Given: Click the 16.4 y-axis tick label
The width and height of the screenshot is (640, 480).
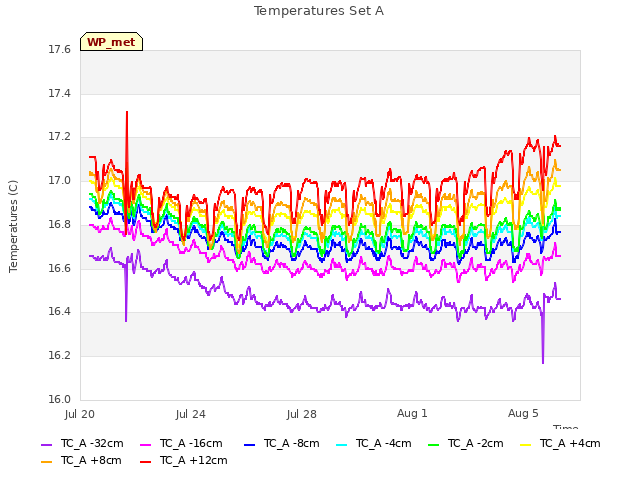Looking at the screenshot, I should (60, 311).
